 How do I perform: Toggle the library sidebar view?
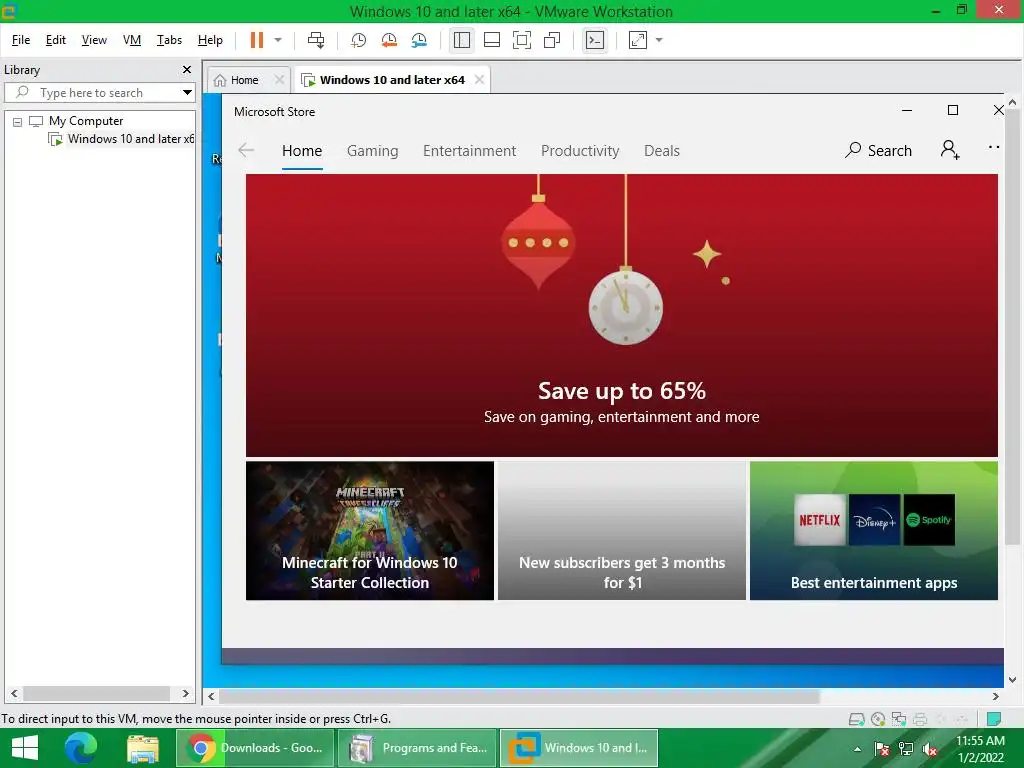pyautogui.click(x=462, y=40)
